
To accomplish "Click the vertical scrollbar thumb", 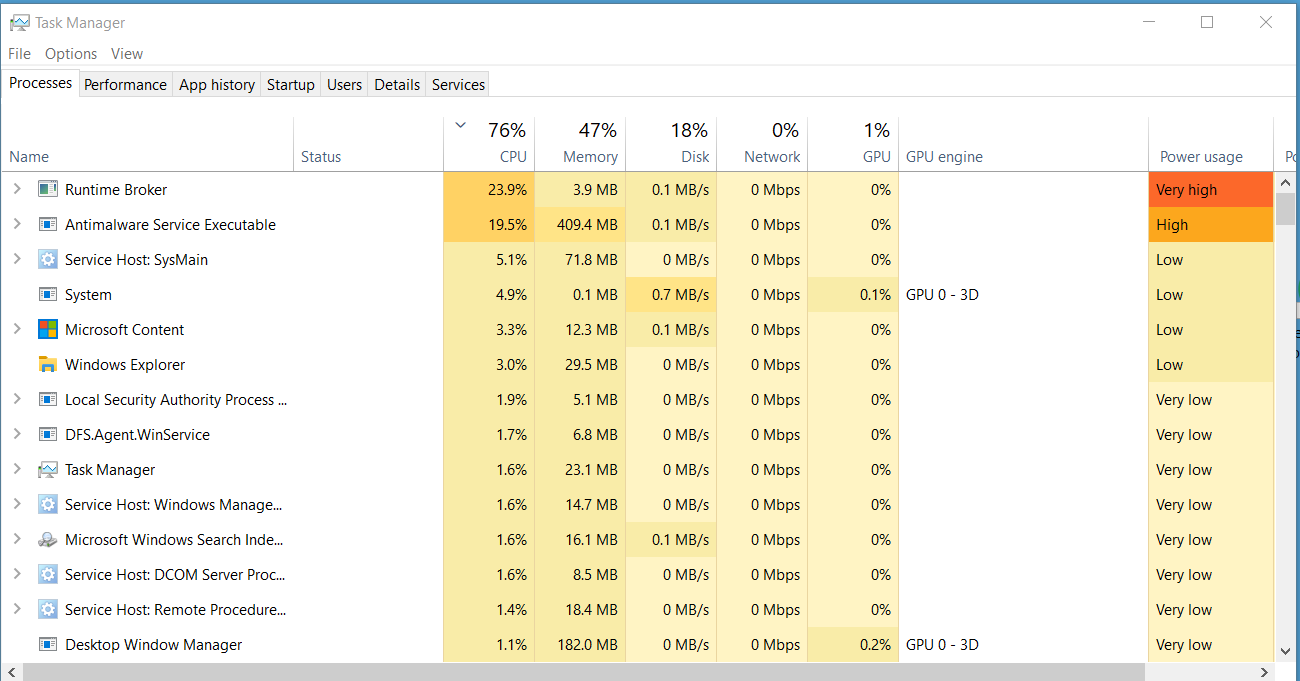I will pos(1285,208).
